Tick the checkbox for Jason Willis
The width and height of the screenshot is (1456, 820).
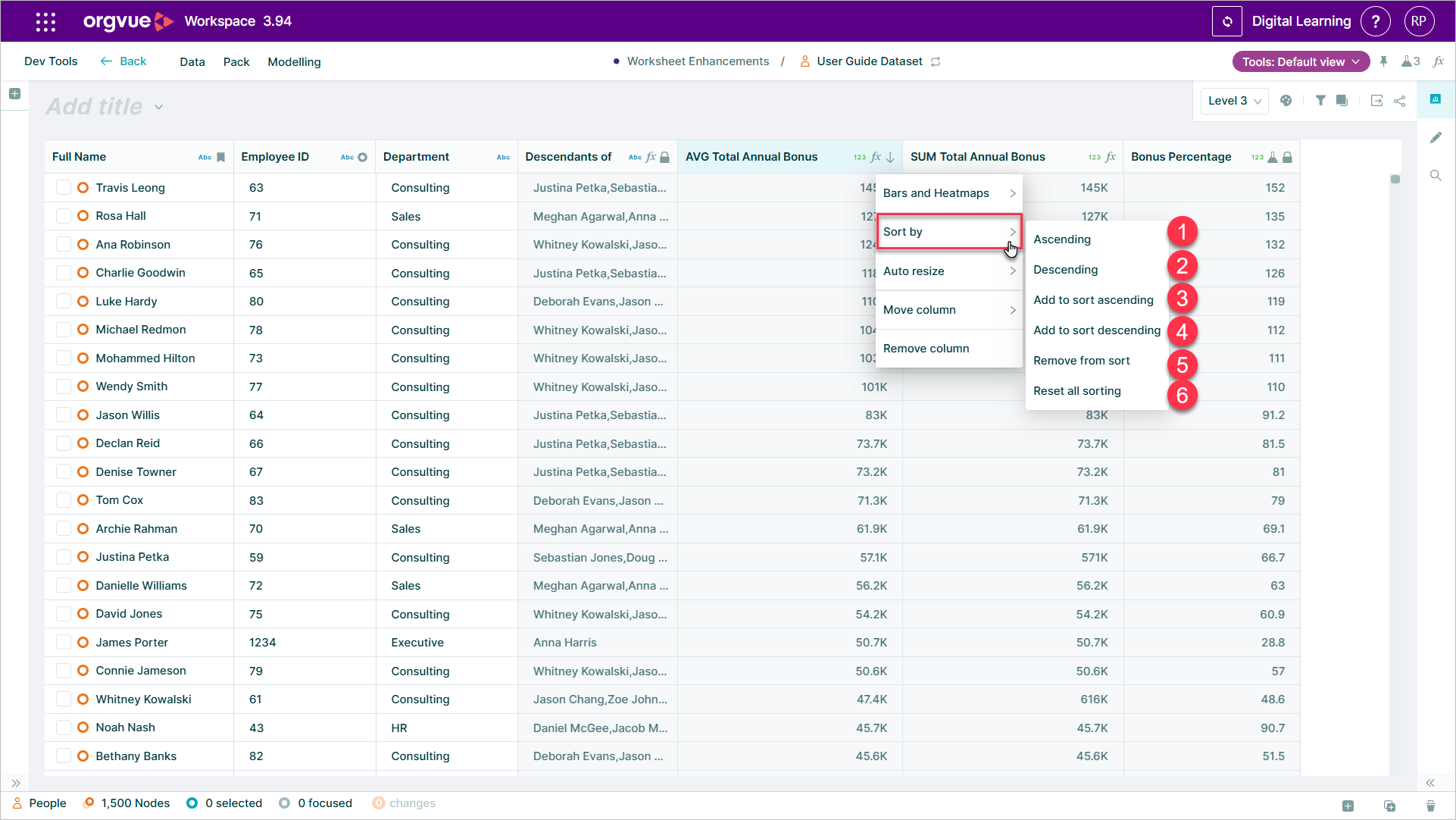(x=64, y=415)
